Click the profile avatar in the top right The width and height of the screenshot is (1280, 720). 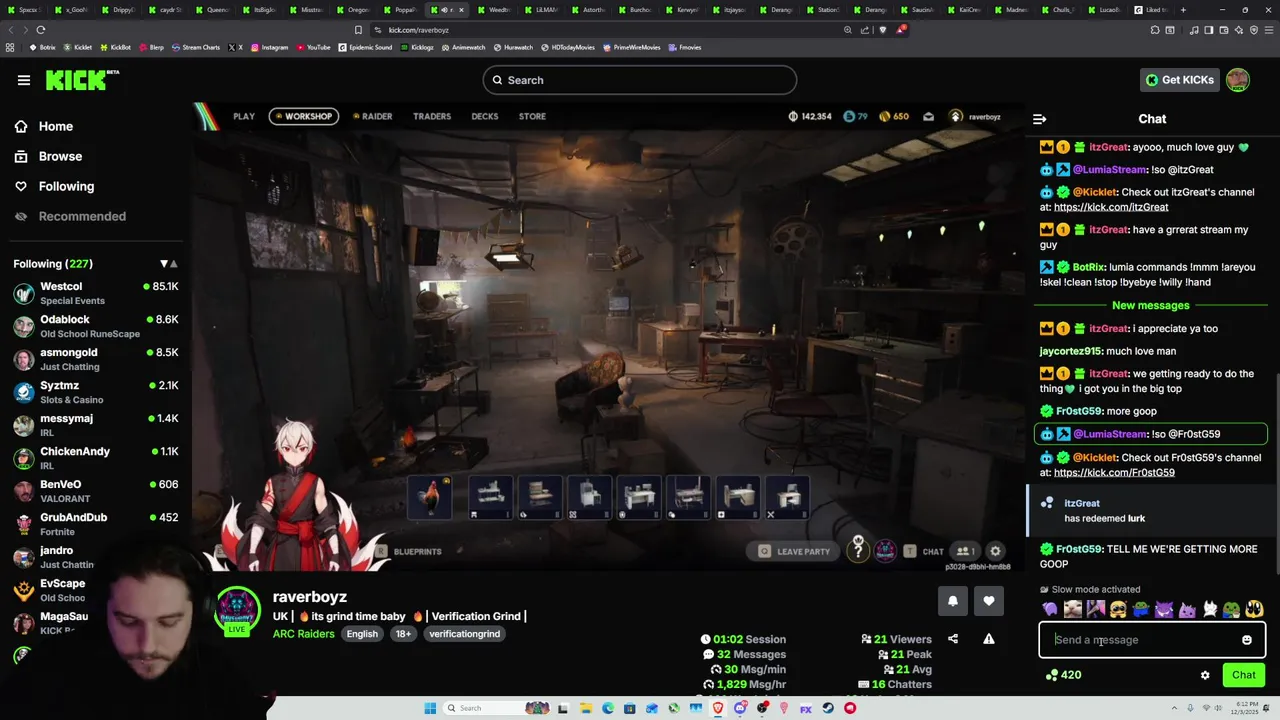point(1238,80)
